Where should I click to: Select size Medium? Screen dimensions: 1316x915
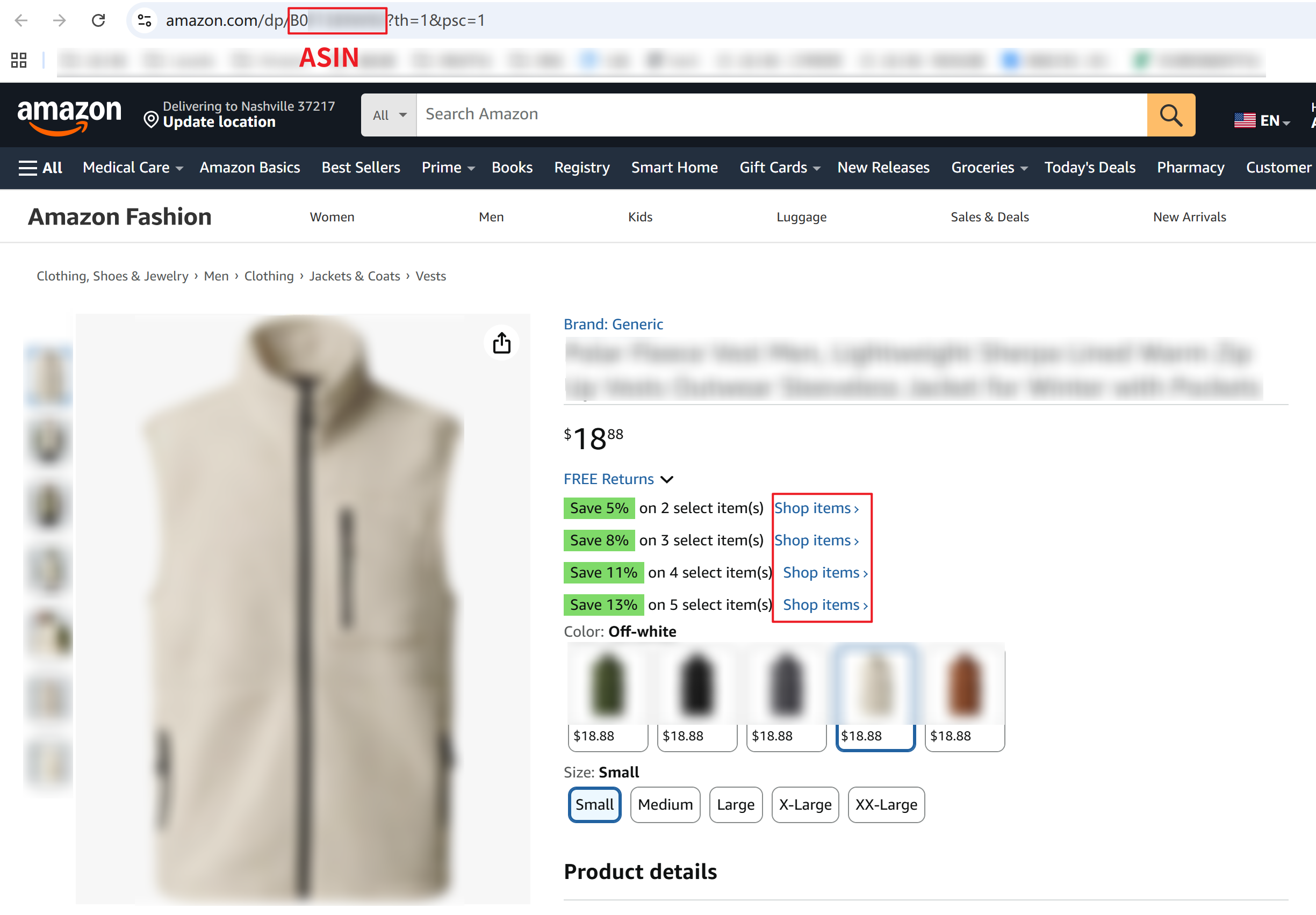(665, 804)
